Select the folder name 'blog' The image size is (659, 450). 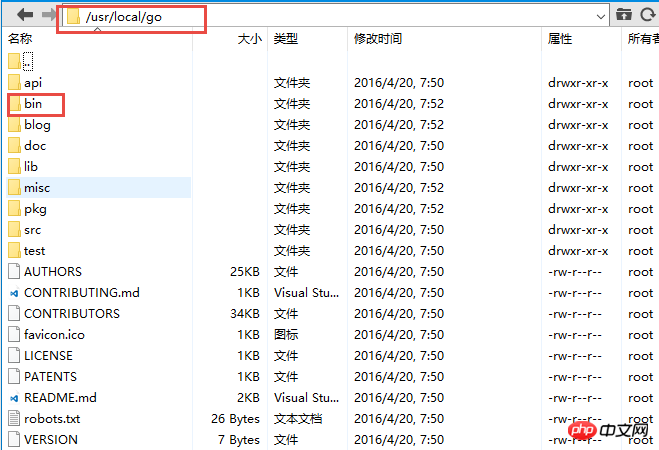click(x=37, y=125)
